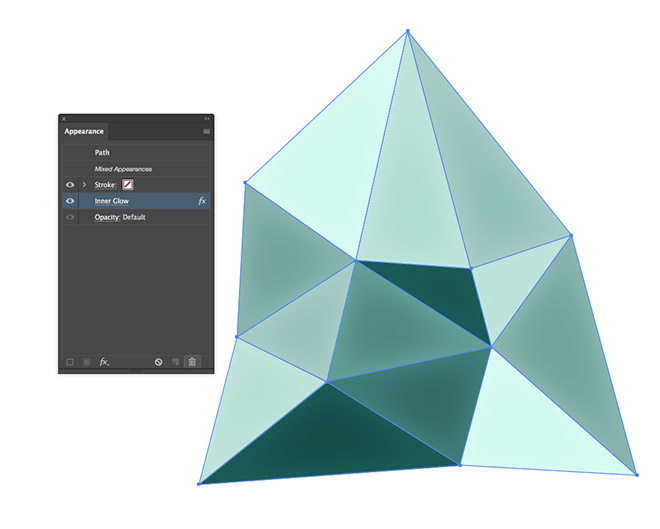Screen dimensions: 660x529
Task: Toggle the Opacity row visibility eye
Action: tap(70, 217)
